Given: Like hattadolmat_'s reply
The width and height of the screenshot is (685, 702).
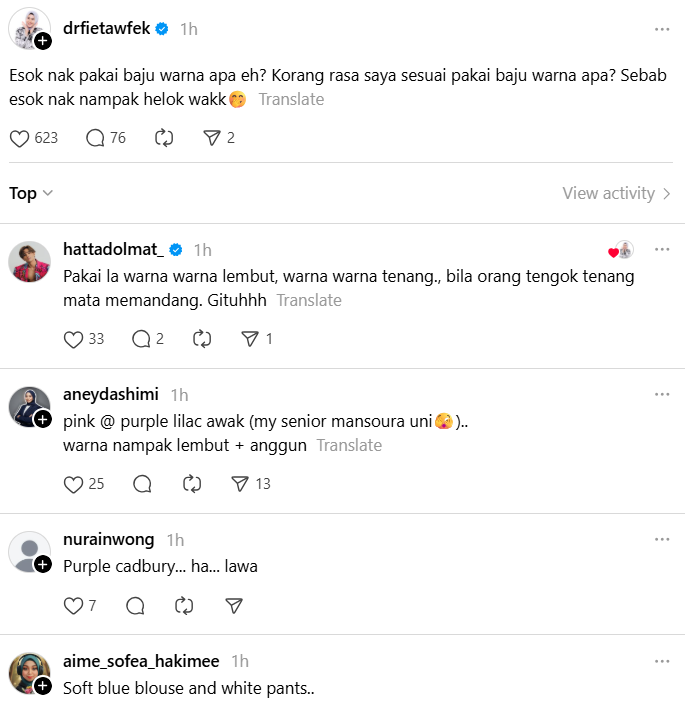Looking at the screenshot, I should coord(73,339).
